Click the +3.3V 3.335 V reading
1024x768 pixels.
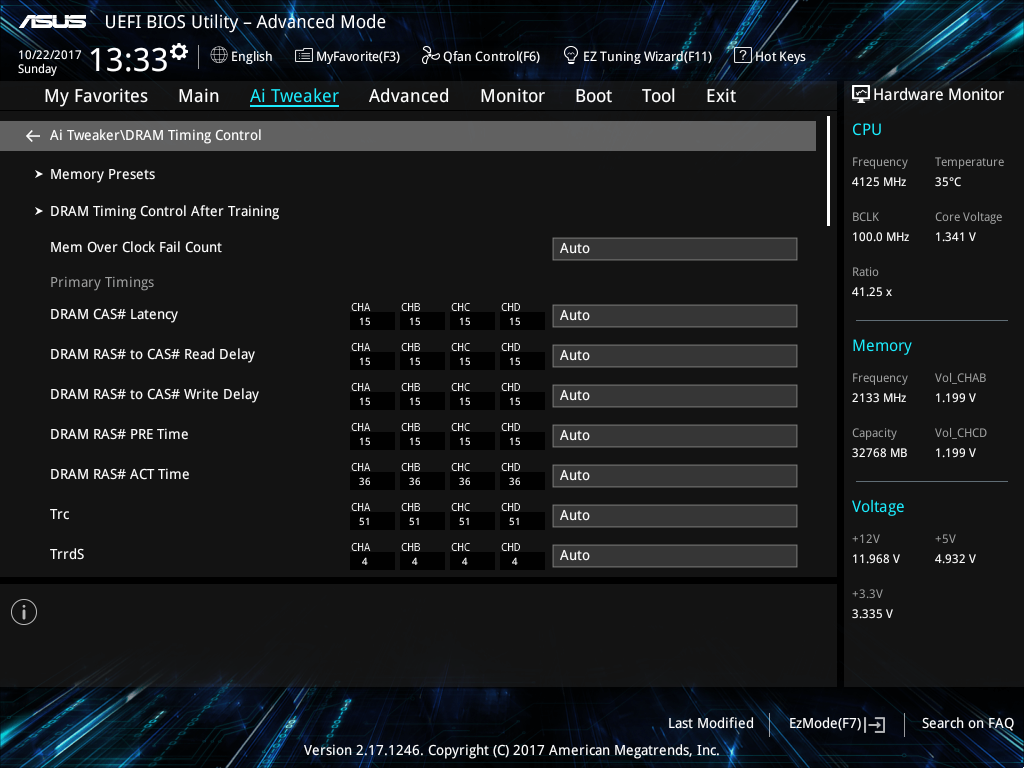(872, 613)
